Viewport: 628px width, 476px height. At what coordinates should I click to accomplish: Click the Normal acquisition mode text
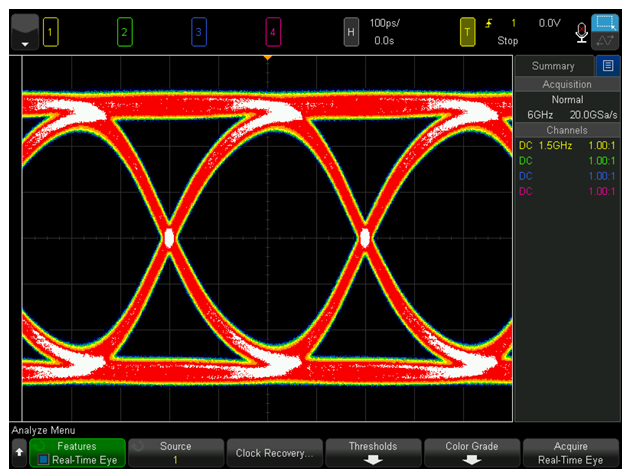coord(567,100)
